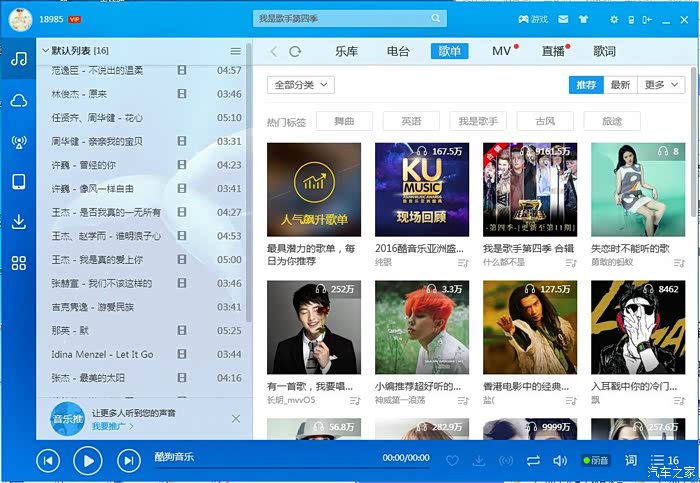This screenshot has width=700, height=483.
Task: Open the 全部分类 dropdown
Action: (301, 85)
